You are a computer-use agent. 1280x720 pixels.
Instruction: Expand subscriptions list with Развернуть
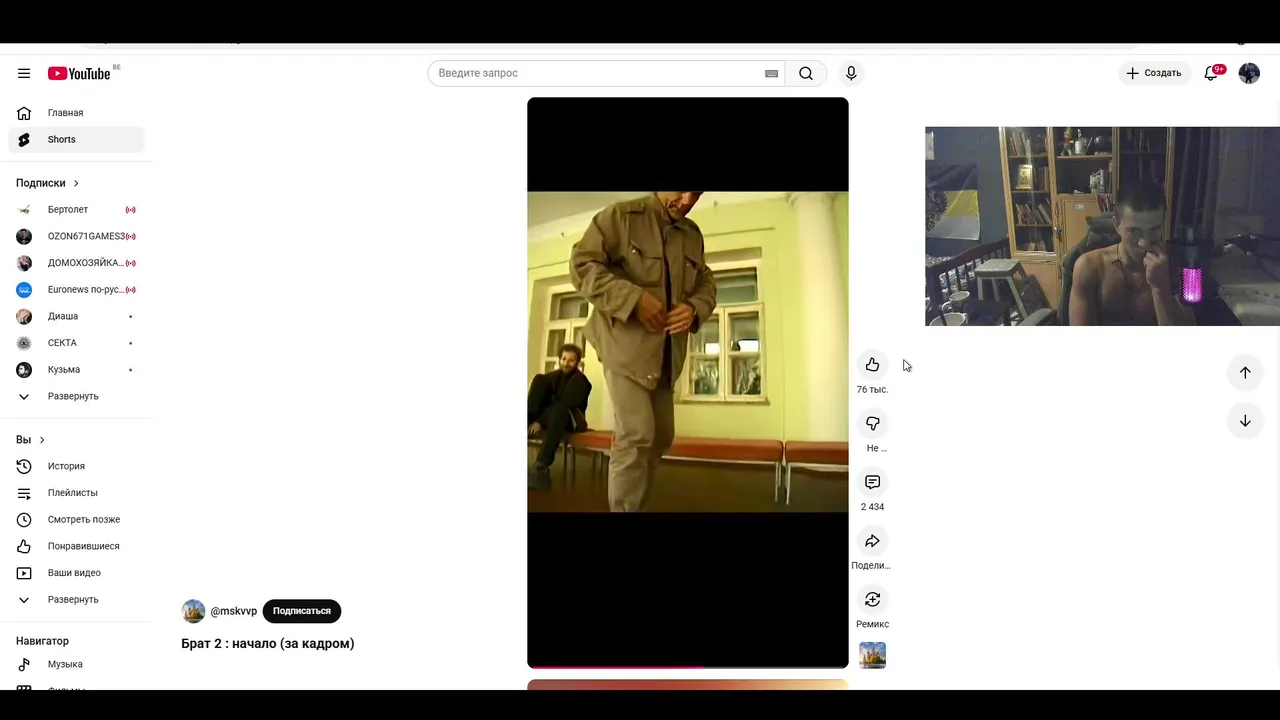point(76,396)
